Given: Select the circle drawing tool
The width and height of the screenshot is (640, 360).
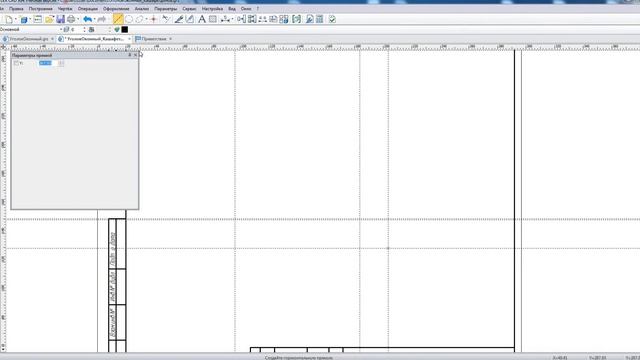Looking at the screenshot, I should (129, 19).
